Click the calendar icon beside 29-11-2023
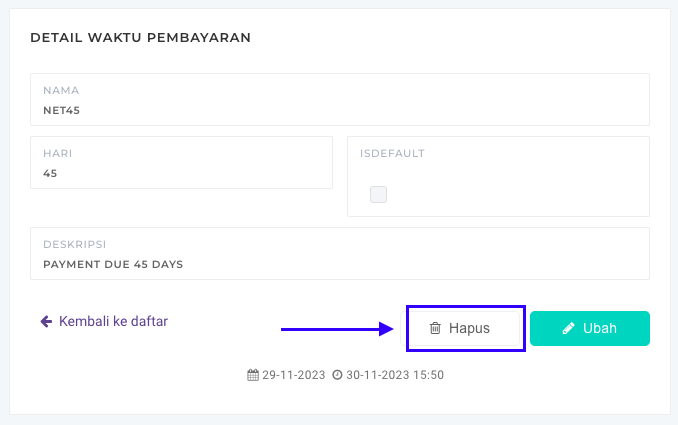The image size is (678, 425). [x=253, y=376]
